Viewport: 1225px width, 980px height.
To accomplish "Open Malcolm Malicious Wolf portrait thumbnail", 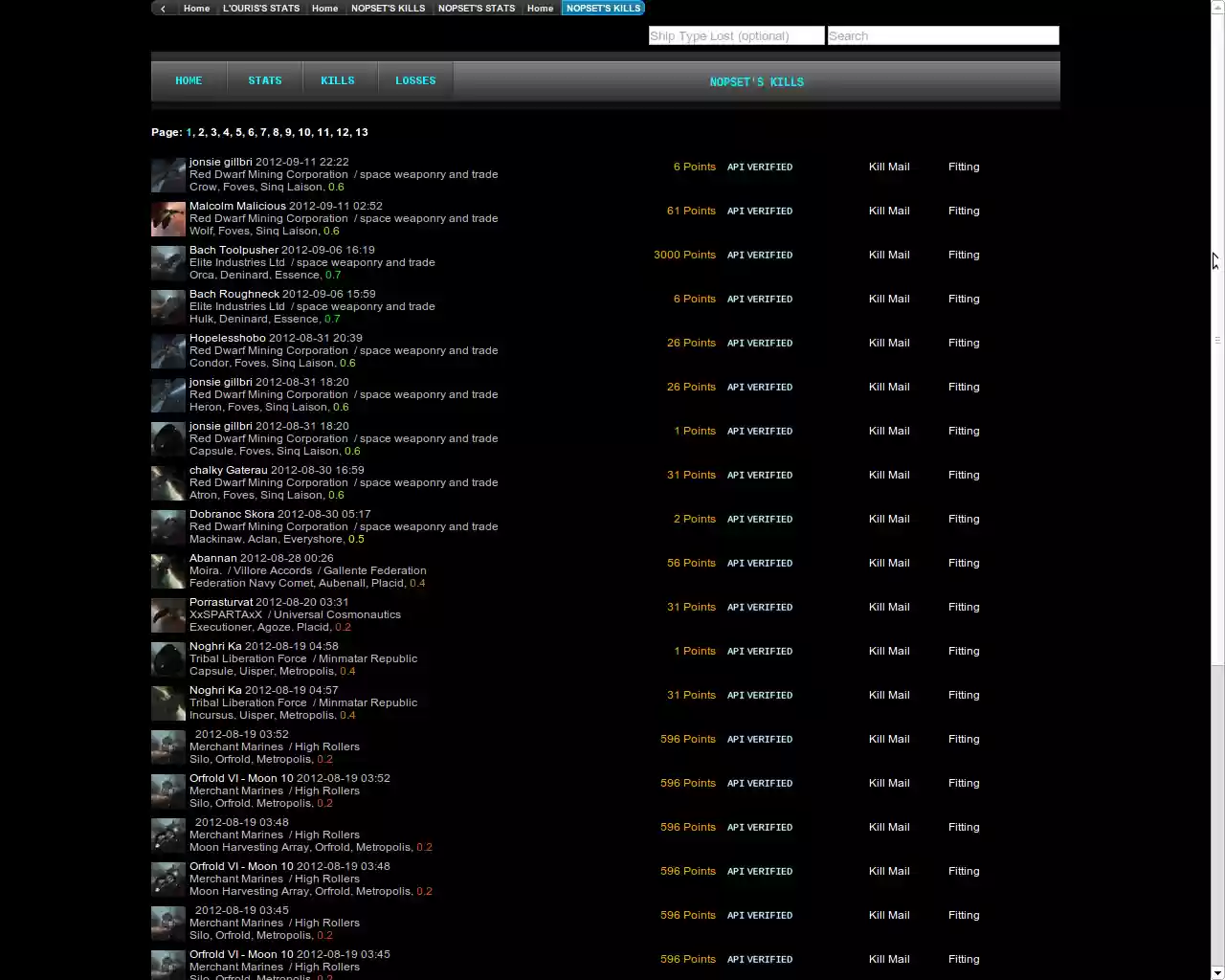I will (x=168, y=219).
